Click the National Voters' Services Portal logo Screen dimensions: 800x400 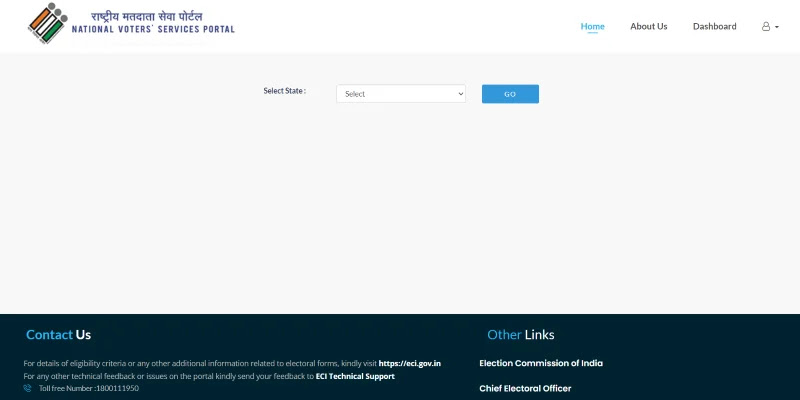(131, 23)
